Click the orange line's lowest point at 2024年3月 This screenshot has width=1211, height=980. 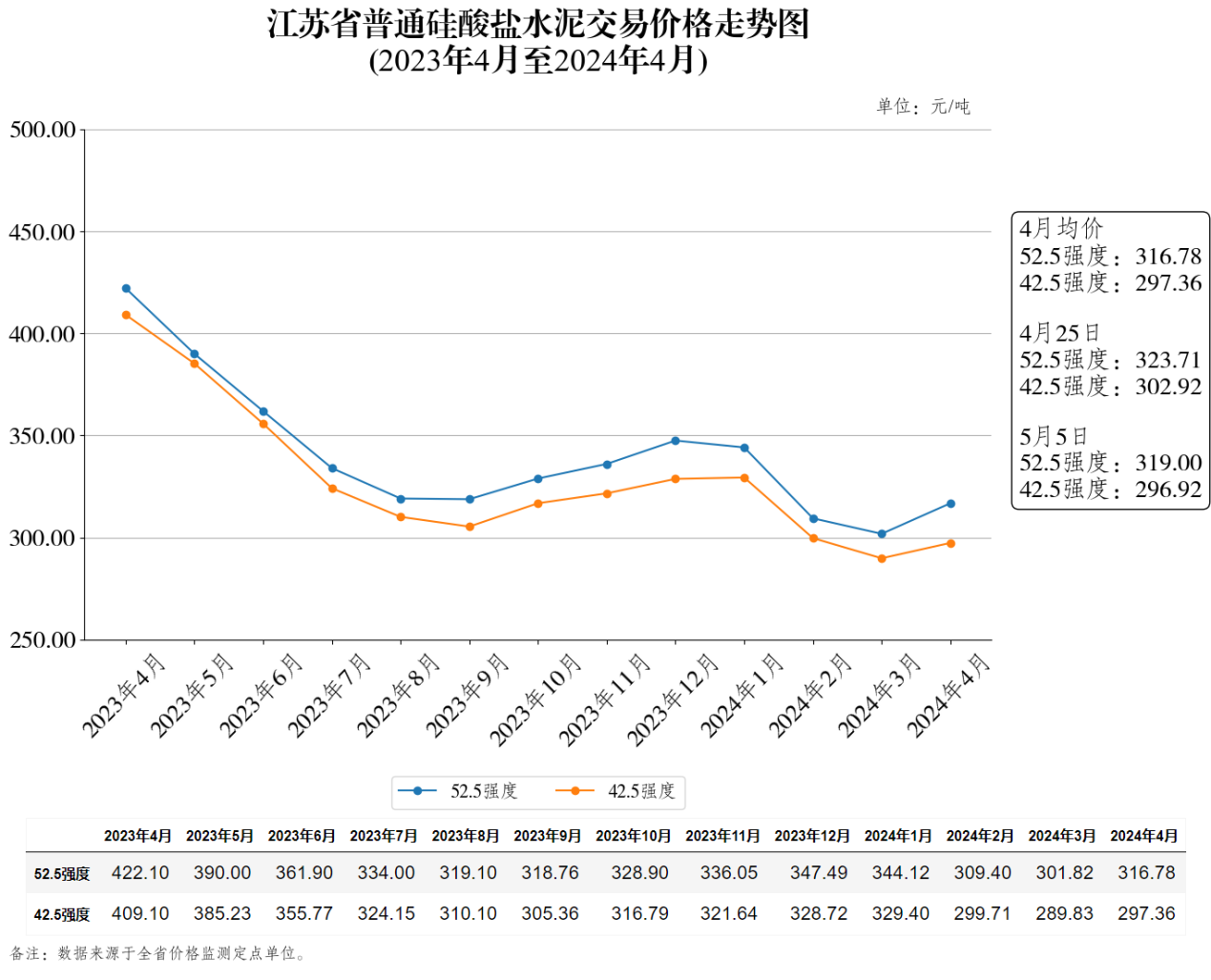coord(882,559)
